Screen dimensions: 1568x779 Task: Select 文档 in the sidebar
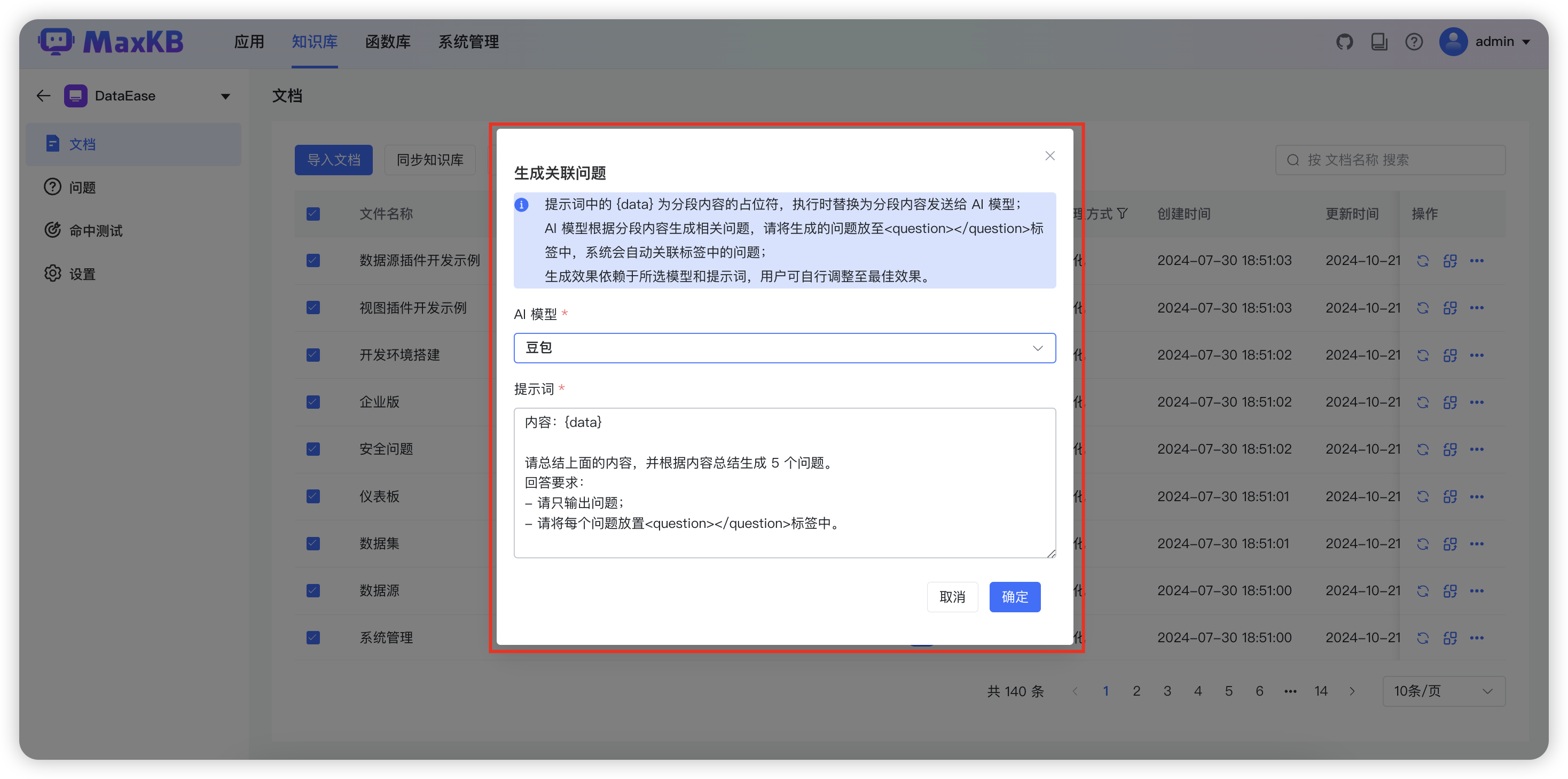click(134, 144)
